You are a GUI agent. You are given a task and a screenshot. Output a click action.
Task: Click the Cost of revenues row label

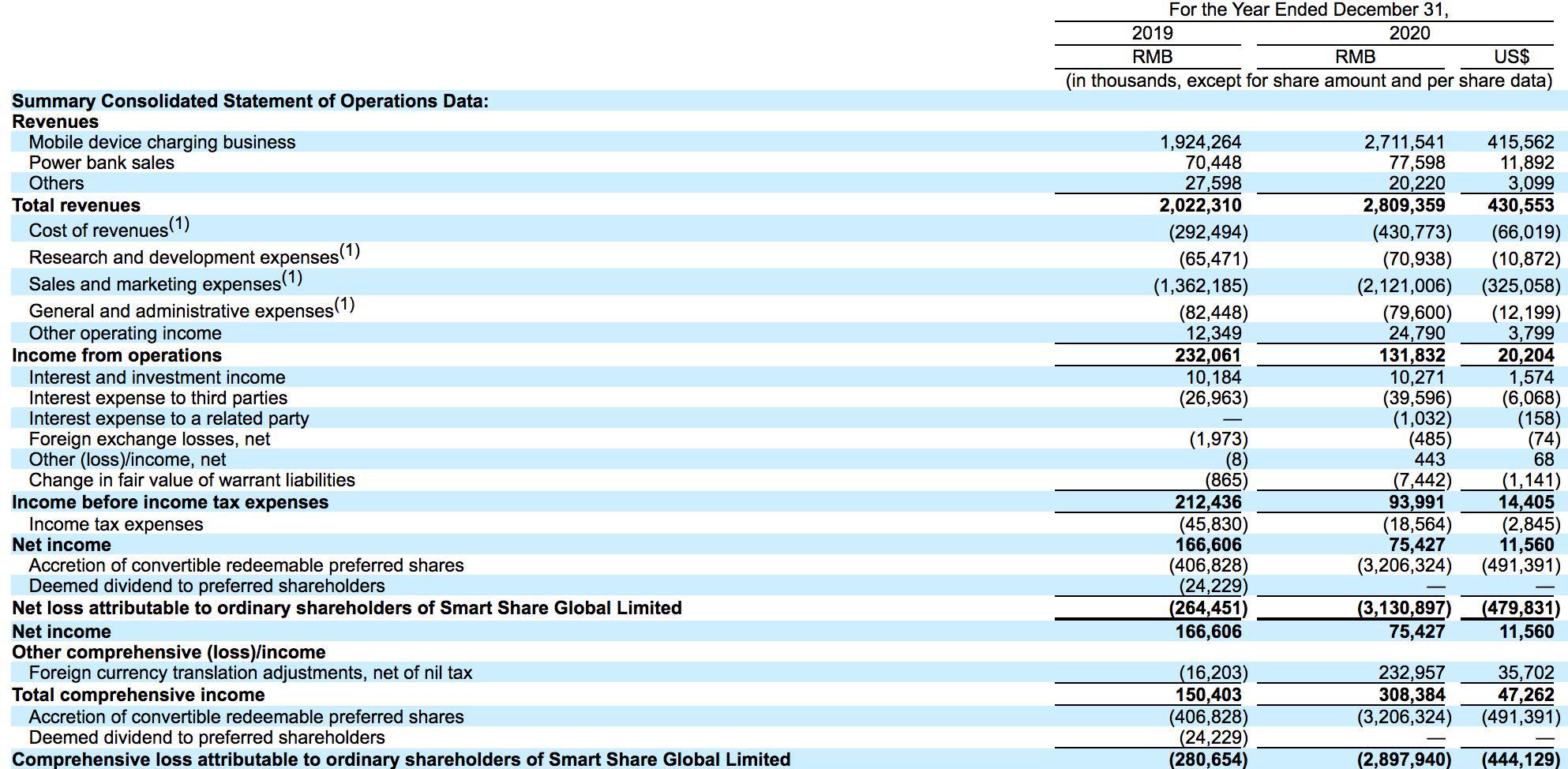click(x=109, y=229)
